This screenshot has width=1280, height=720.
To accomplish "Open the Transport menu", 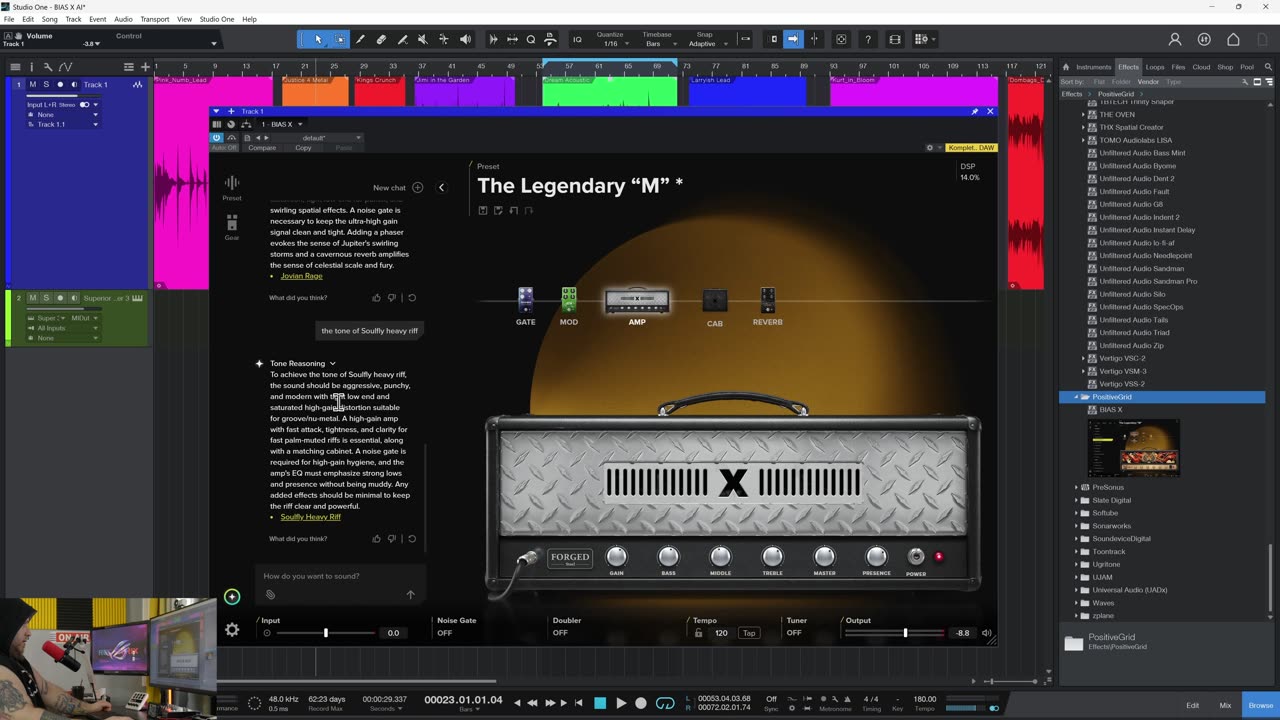I will pyautogui.click(x=155, y=19).
